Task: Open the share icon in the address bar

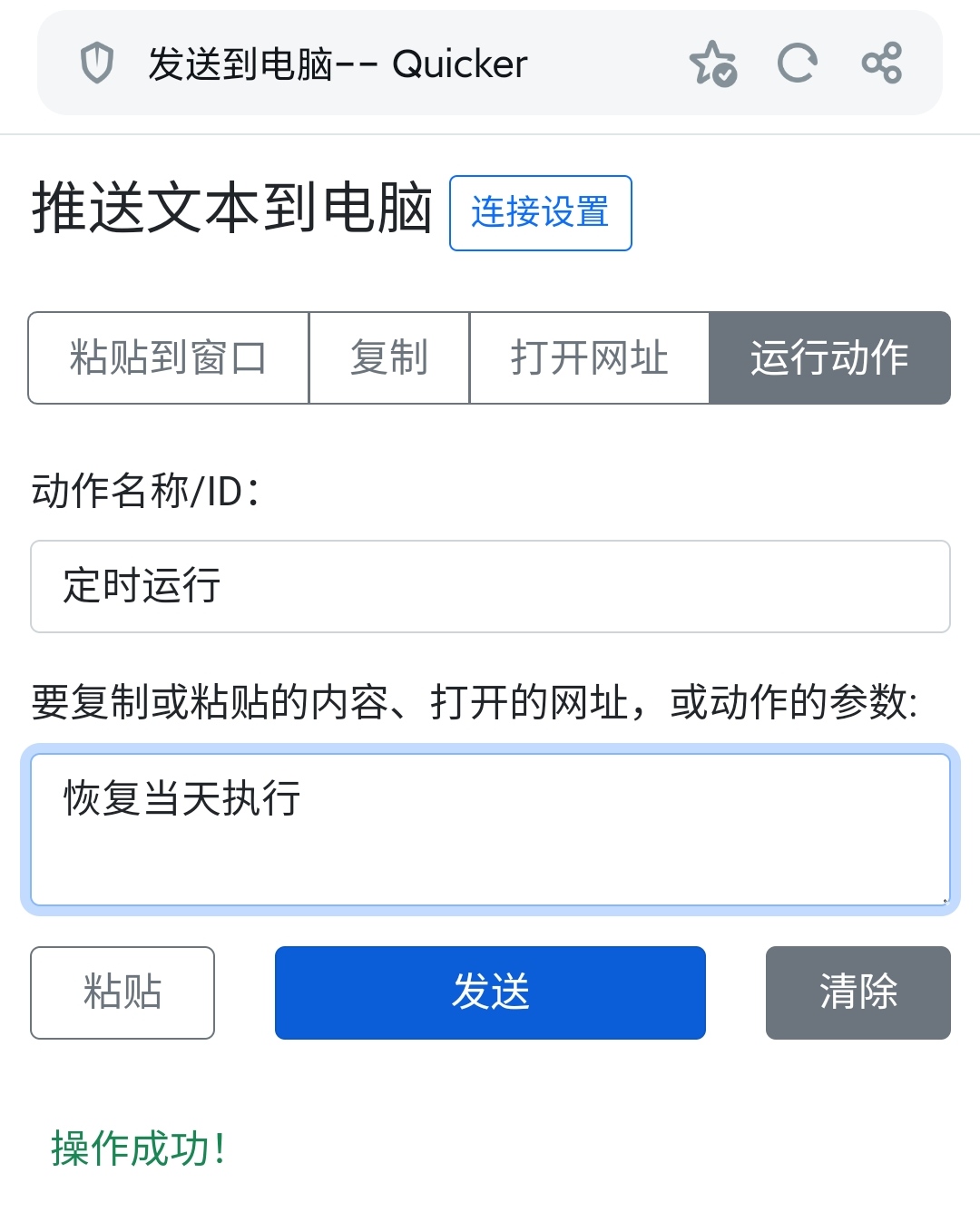Action: (x=882, y=64)
